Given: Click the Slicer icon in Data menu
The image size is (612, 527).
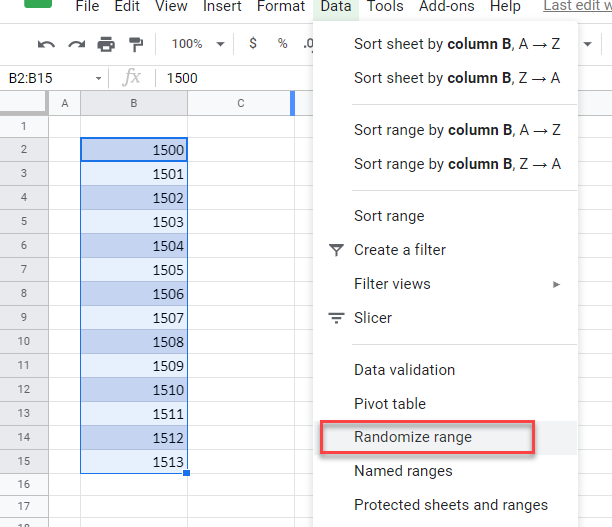Looking at the screenshot, I should click(336, 318).
